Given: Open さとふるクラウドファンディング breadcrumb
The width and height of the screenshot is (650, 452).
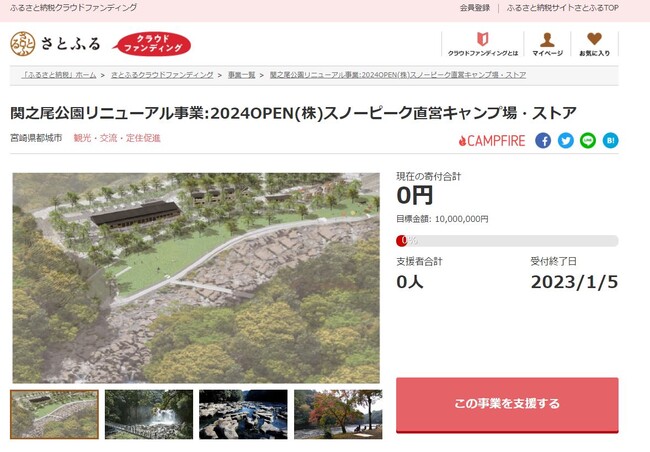Looking at the screenshot, I should (x=162, y=75).
